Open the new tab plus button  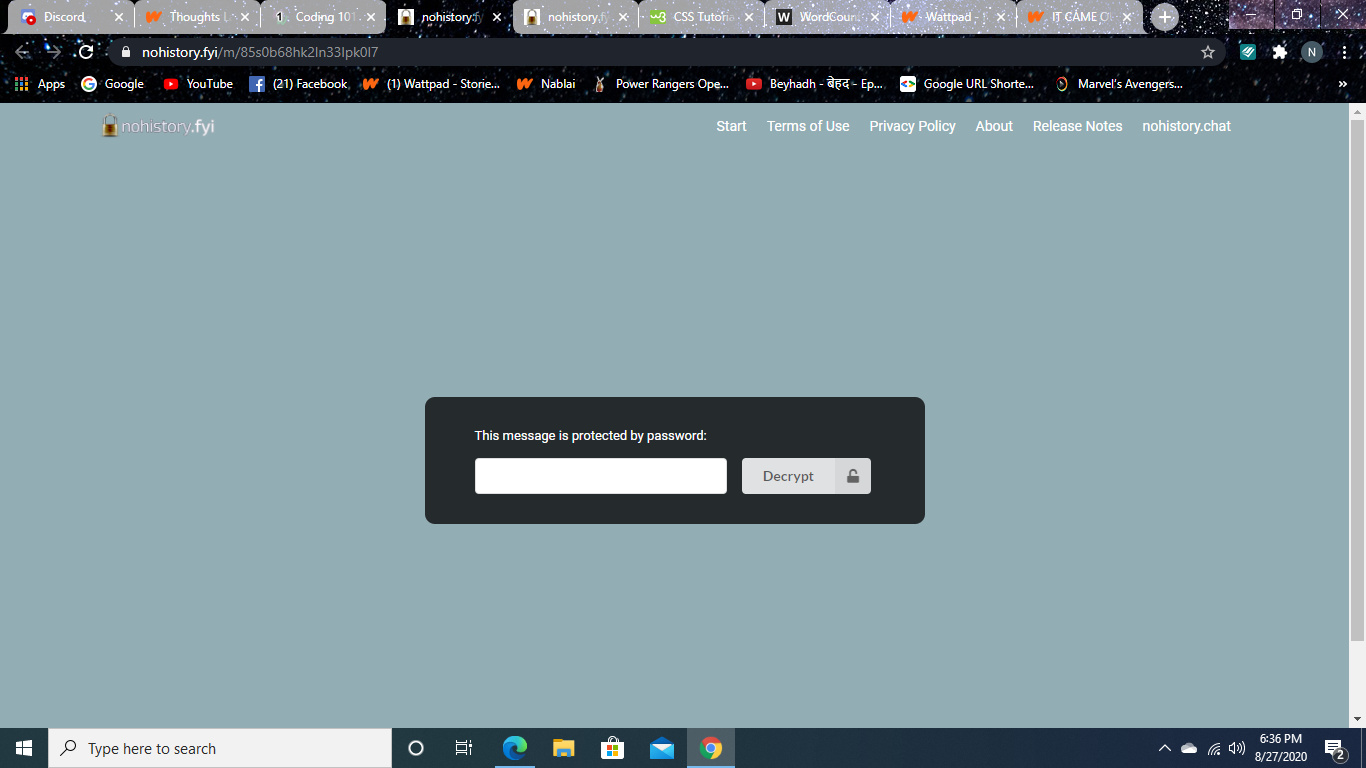click(x=1164, y=17)
